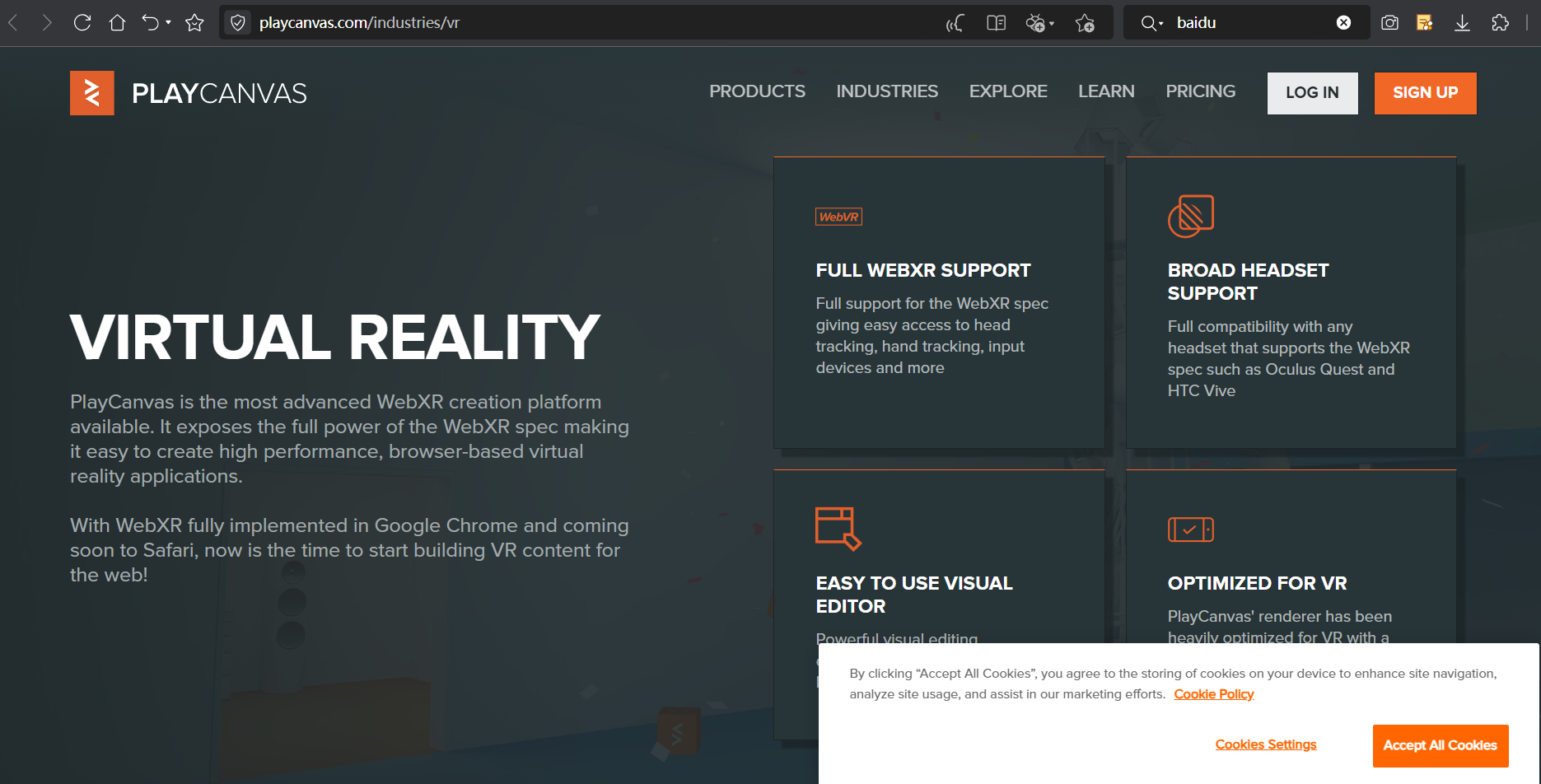The height and width of the screenshot is (784, 1541).
Task: Click text 'Full compatibility with any headset'
Action: [x=1289, y=359]
